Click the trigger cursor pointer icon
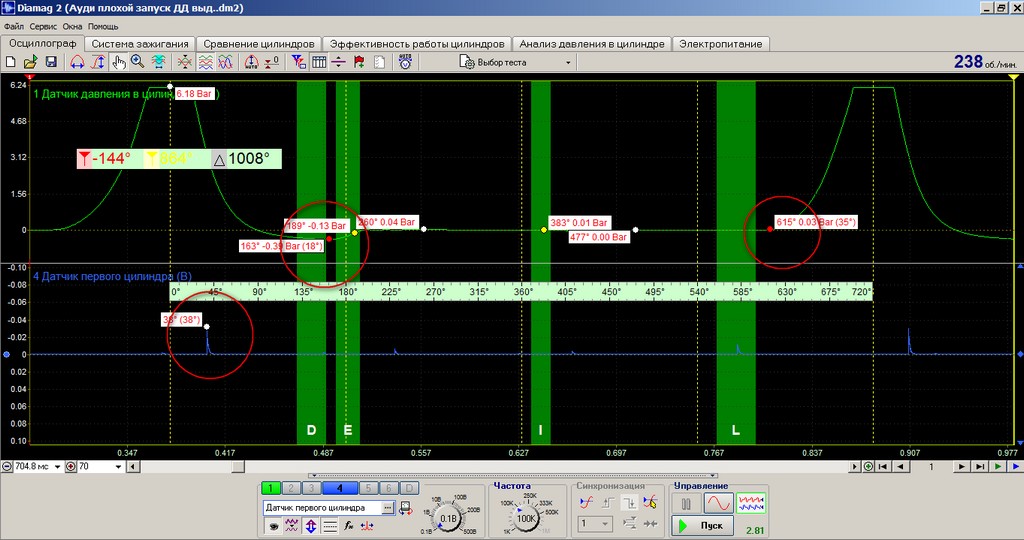This screenshot has height=540, width=1024. [650, 502]
